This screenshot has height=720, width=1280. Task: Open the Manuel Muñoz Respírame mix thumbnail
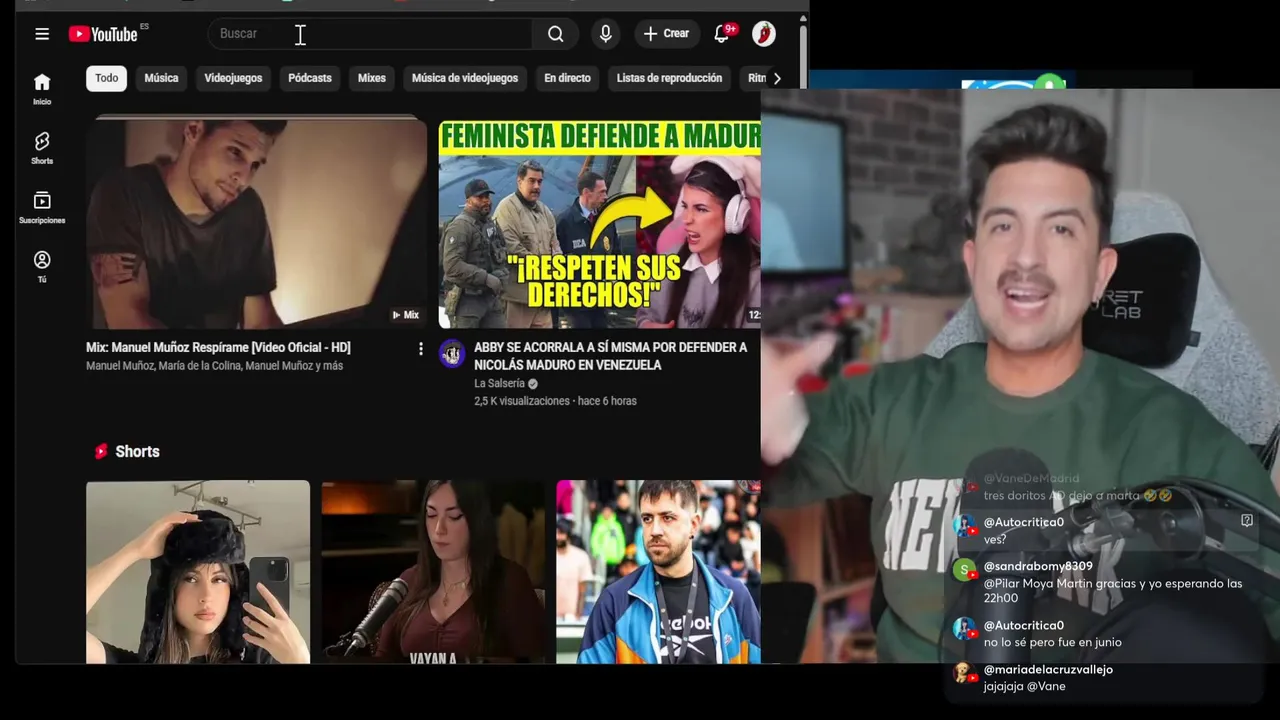click(x=256, y=222)
